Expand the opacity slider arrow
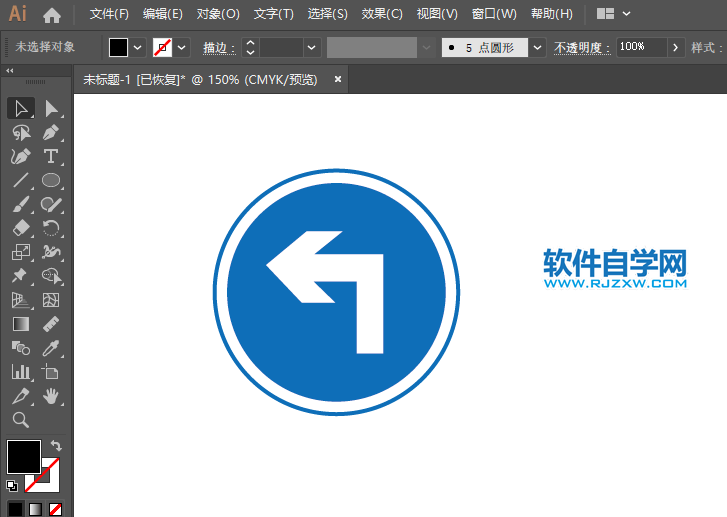Viewport: 727px width, 517px height. 676,47
